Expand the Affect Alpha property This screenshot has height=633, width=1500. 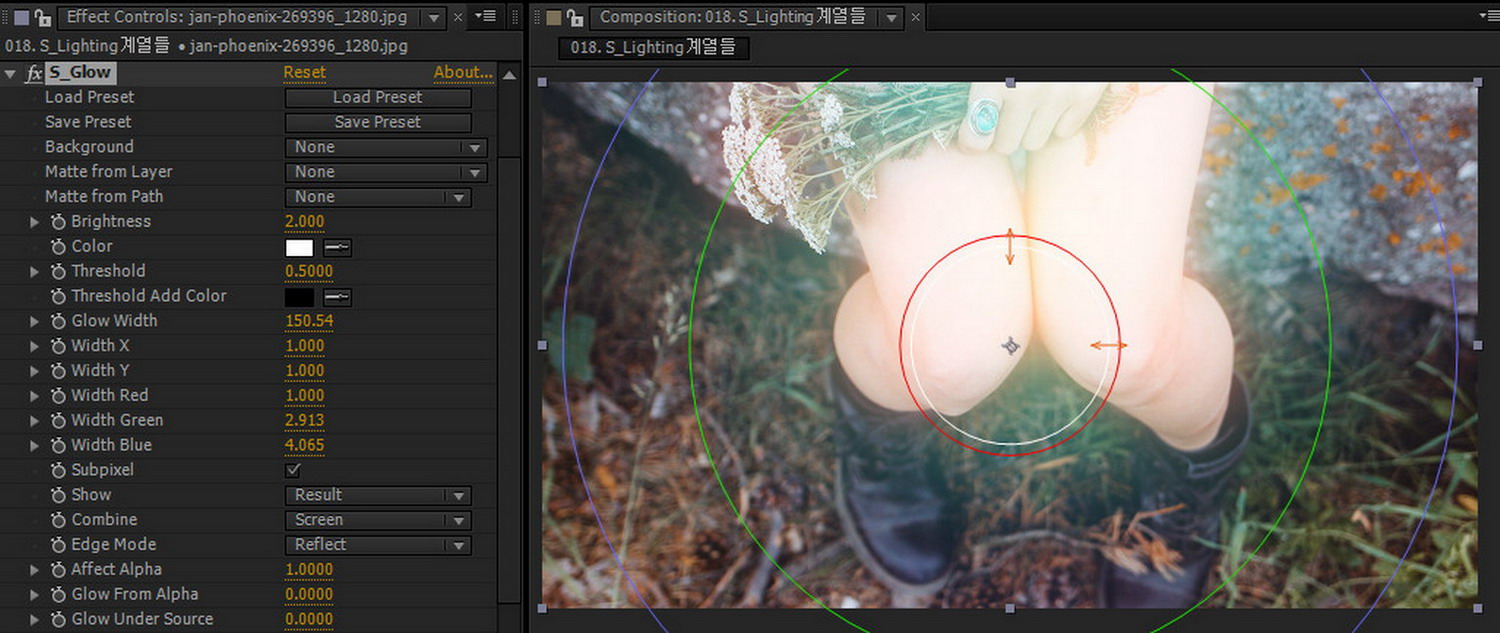point(35,570)
